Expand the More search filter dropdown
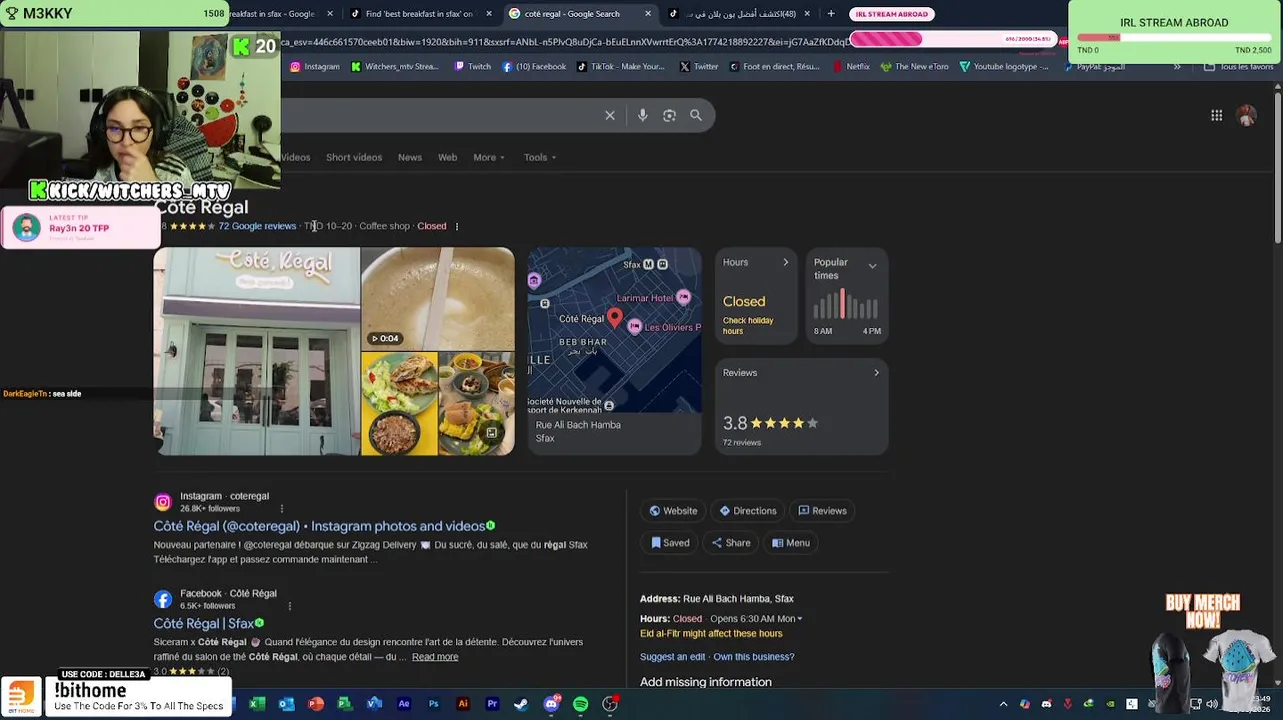This screenshot has width=1283, height=720. click(x=489, y=158)
